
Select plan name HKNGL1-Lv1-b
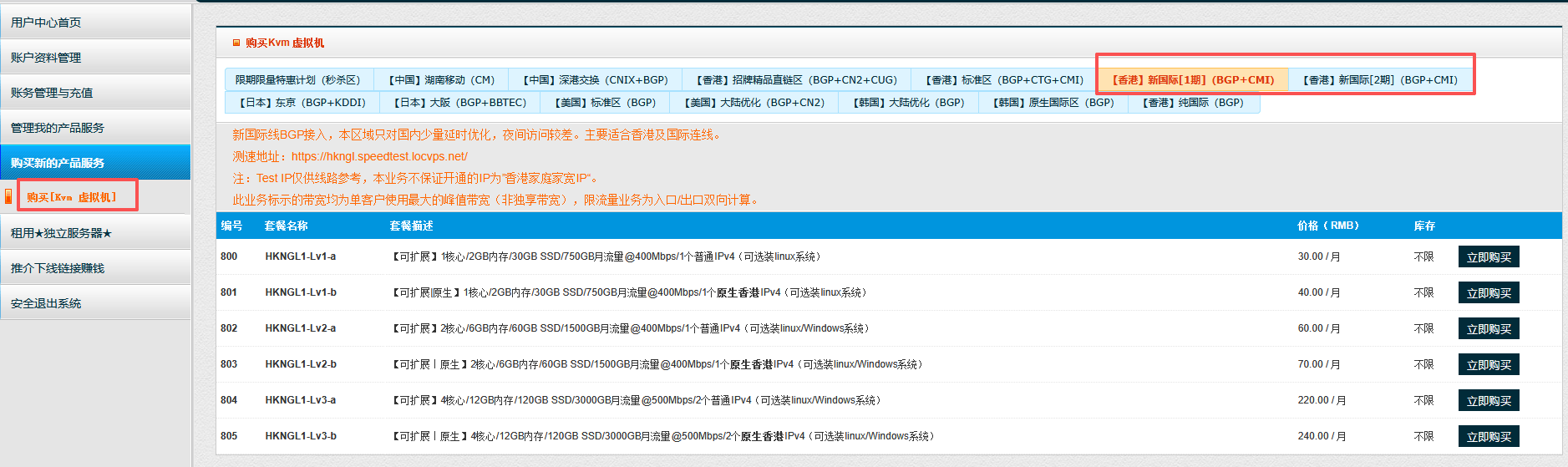301,292
